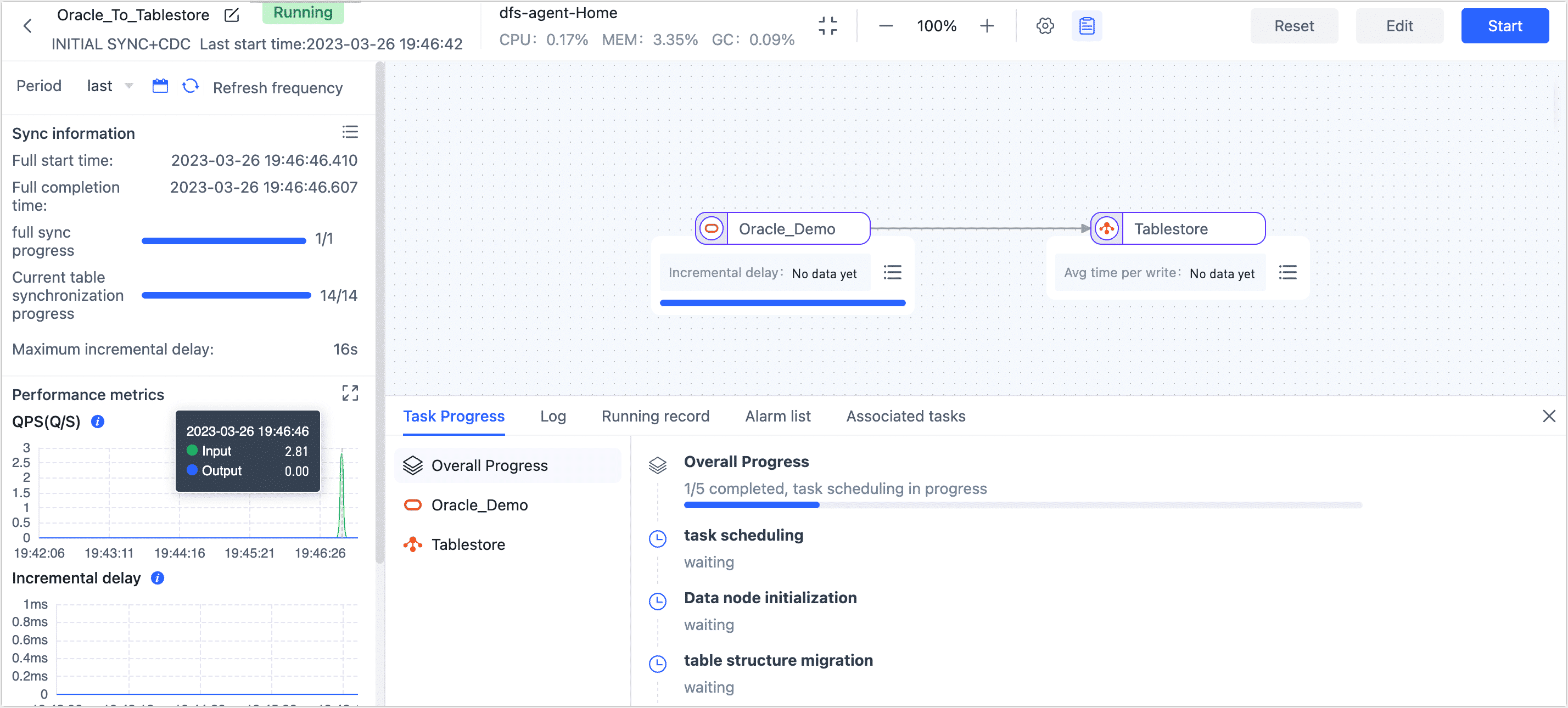This screenshot has height=708, width=1568.
Task: Click the edit task name pencil icon
Action: click(232, 15)
